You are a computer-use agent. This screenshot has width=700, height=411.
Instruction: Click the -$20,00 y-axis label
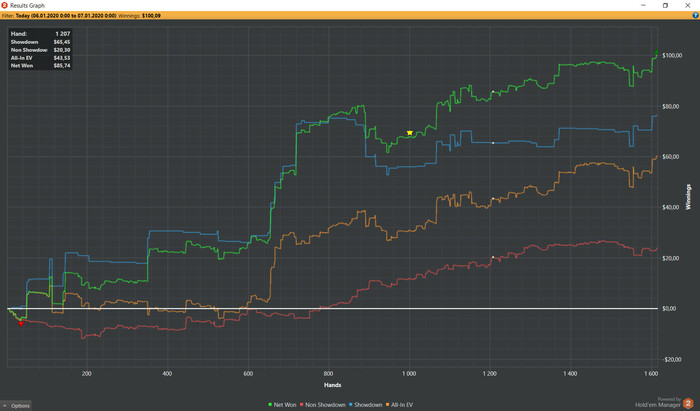(x=671, y=359)
